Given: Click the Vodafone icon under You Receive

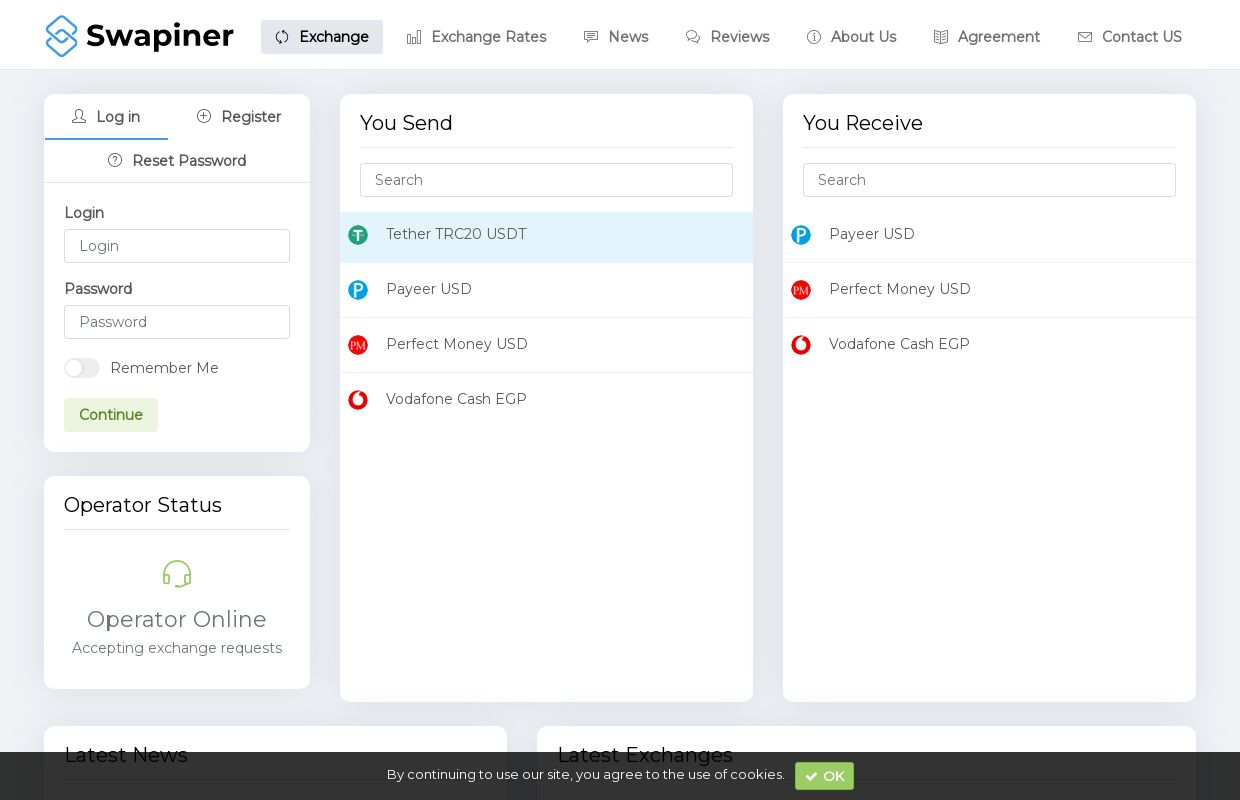Looking at the screenshot, I should click(801, 345).
